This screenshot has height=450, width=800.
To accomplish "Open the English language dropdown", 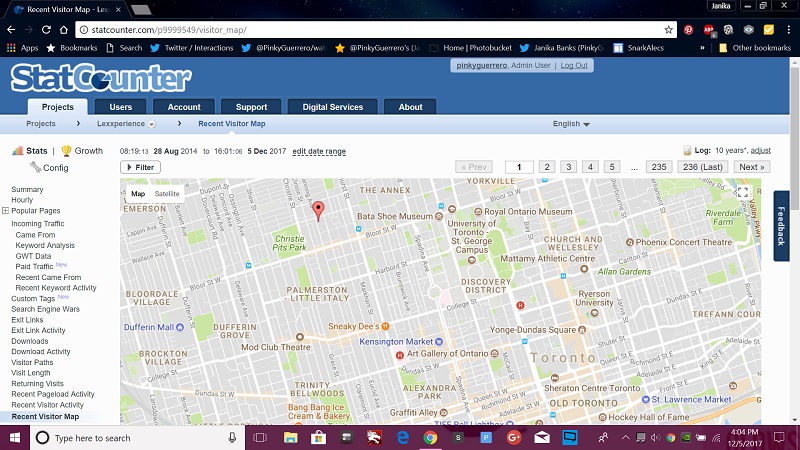I will pos(571,123).
